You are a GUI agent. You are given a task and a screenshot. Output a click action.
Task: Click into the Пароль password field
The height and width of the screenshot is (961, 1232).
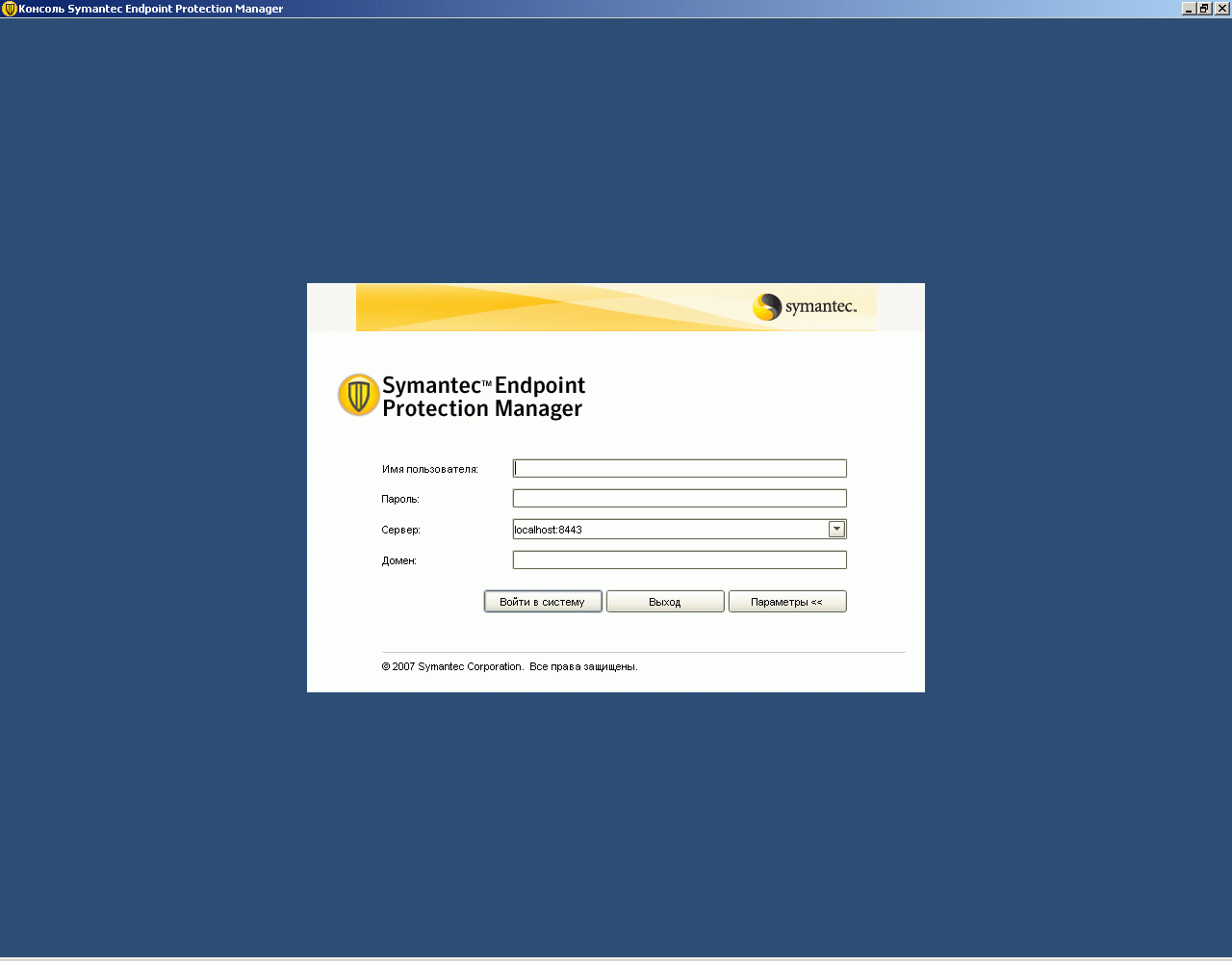(680, 499)
